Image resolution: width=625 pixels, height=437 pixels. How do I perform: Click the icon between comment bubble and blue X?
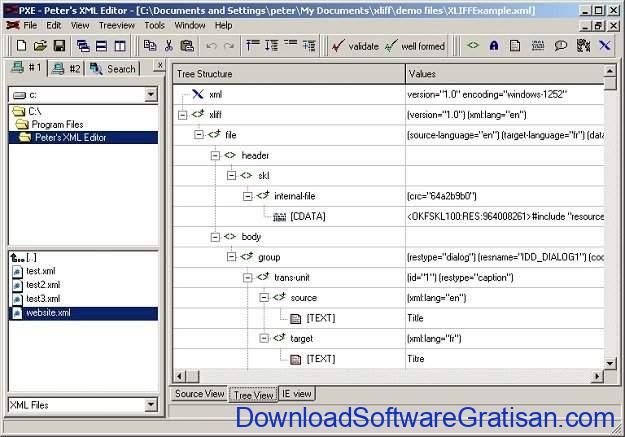(583, 45)
